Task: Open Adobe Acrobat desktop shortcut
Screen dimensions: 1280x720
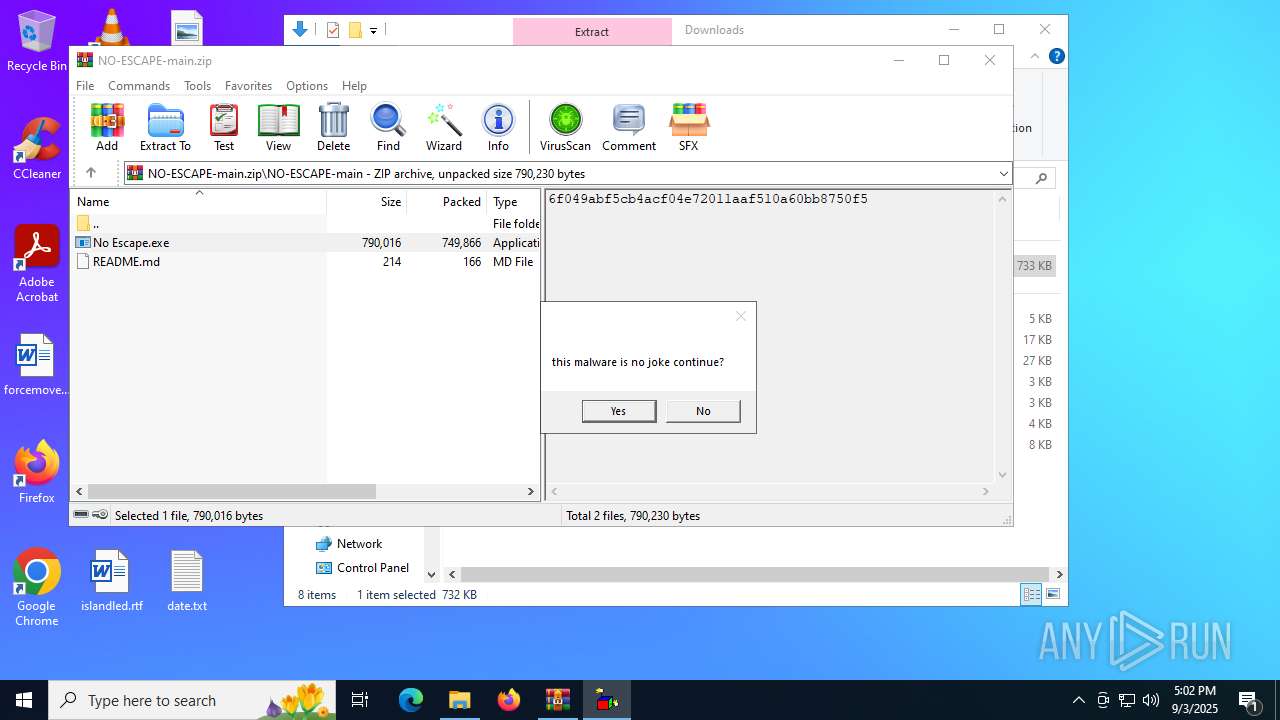Action: coord(37,264)
